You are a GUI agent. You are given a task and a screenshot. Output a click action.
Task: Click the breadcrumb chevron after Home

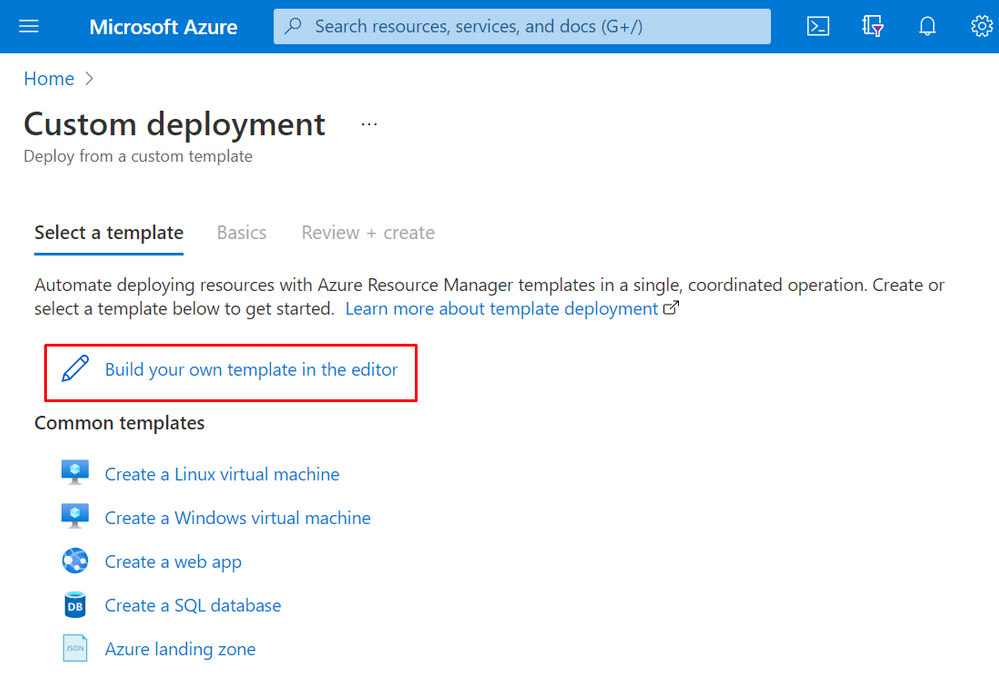89,78
